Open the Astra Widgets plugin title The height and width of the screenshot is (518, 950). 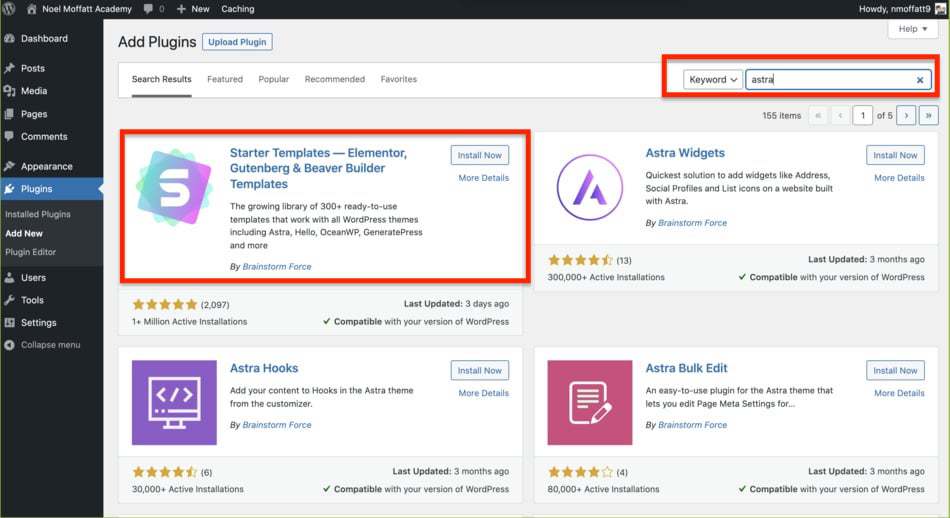685,153
